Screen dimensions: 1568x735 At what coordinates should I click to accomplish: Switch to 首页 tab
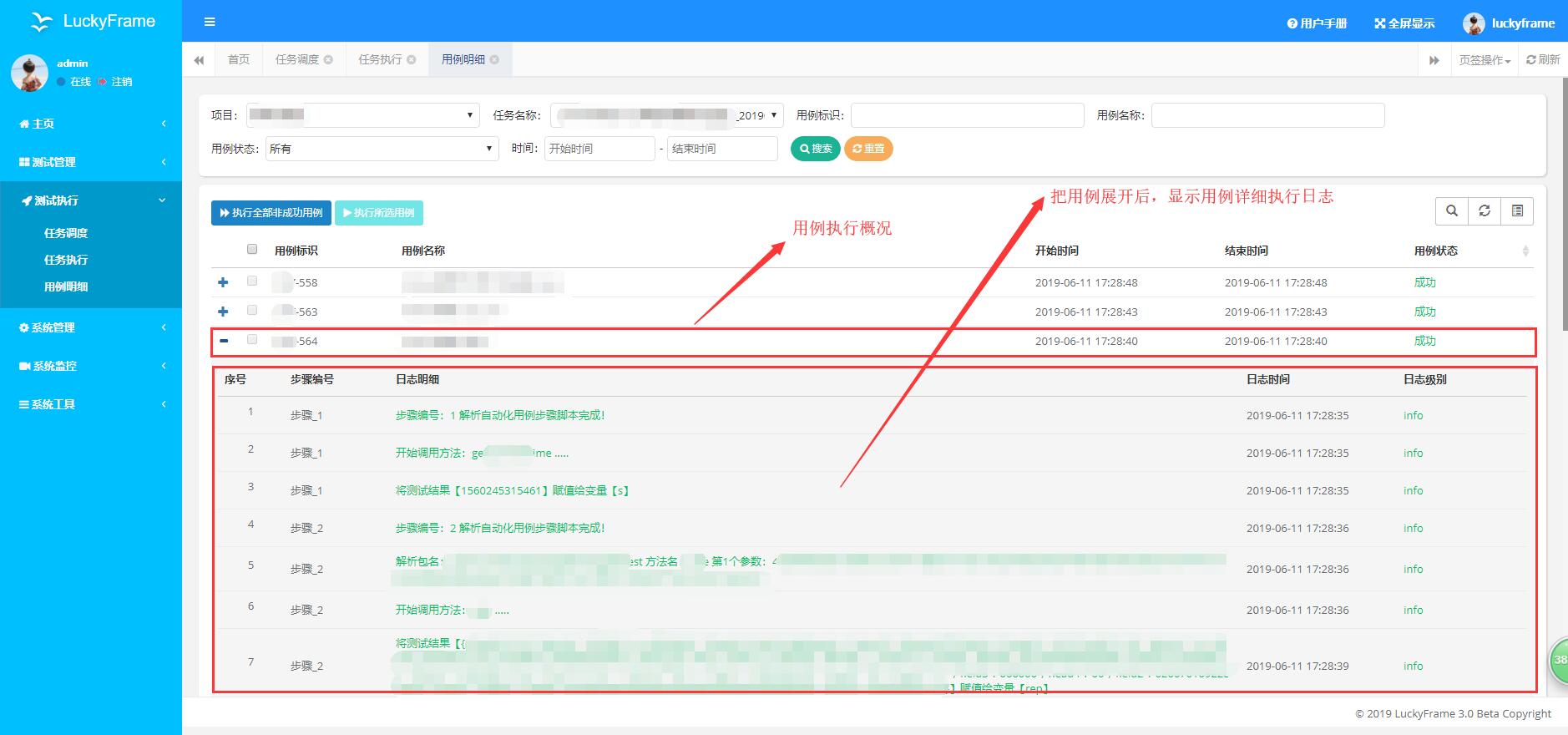pos(239,59)
